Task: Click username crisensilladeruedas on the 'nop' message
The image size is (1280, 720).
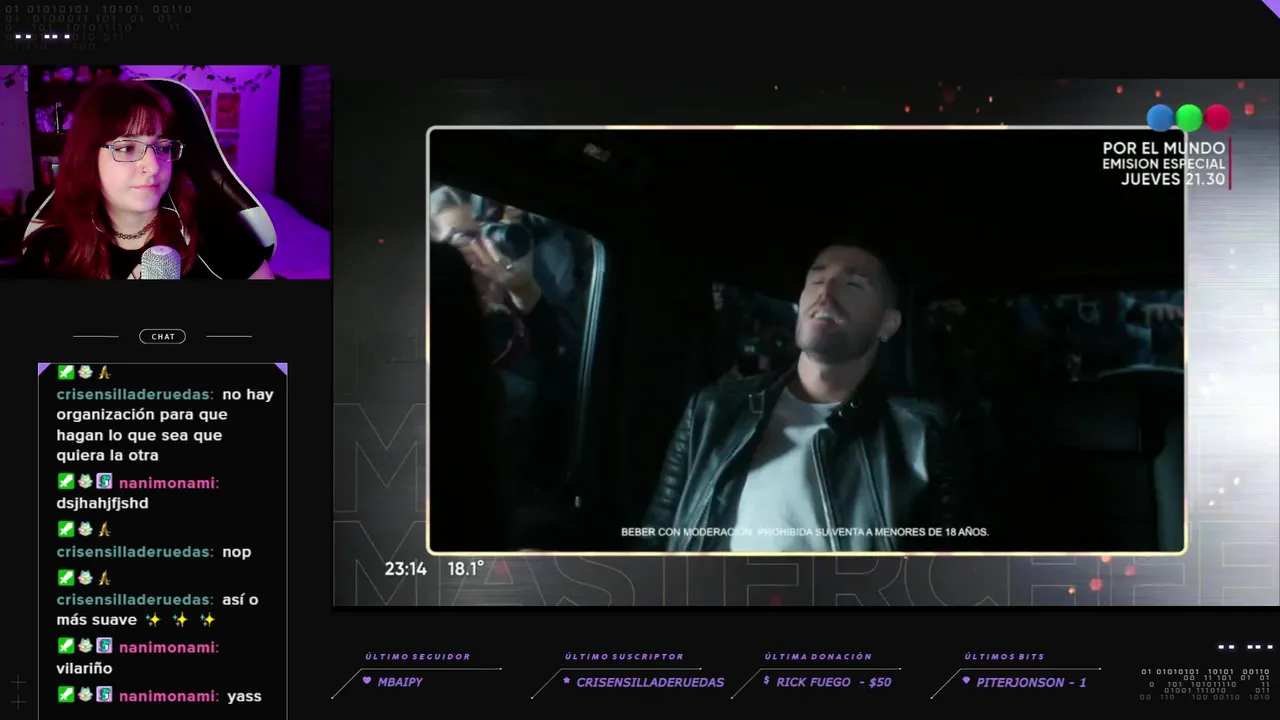Action: (134, 551)
